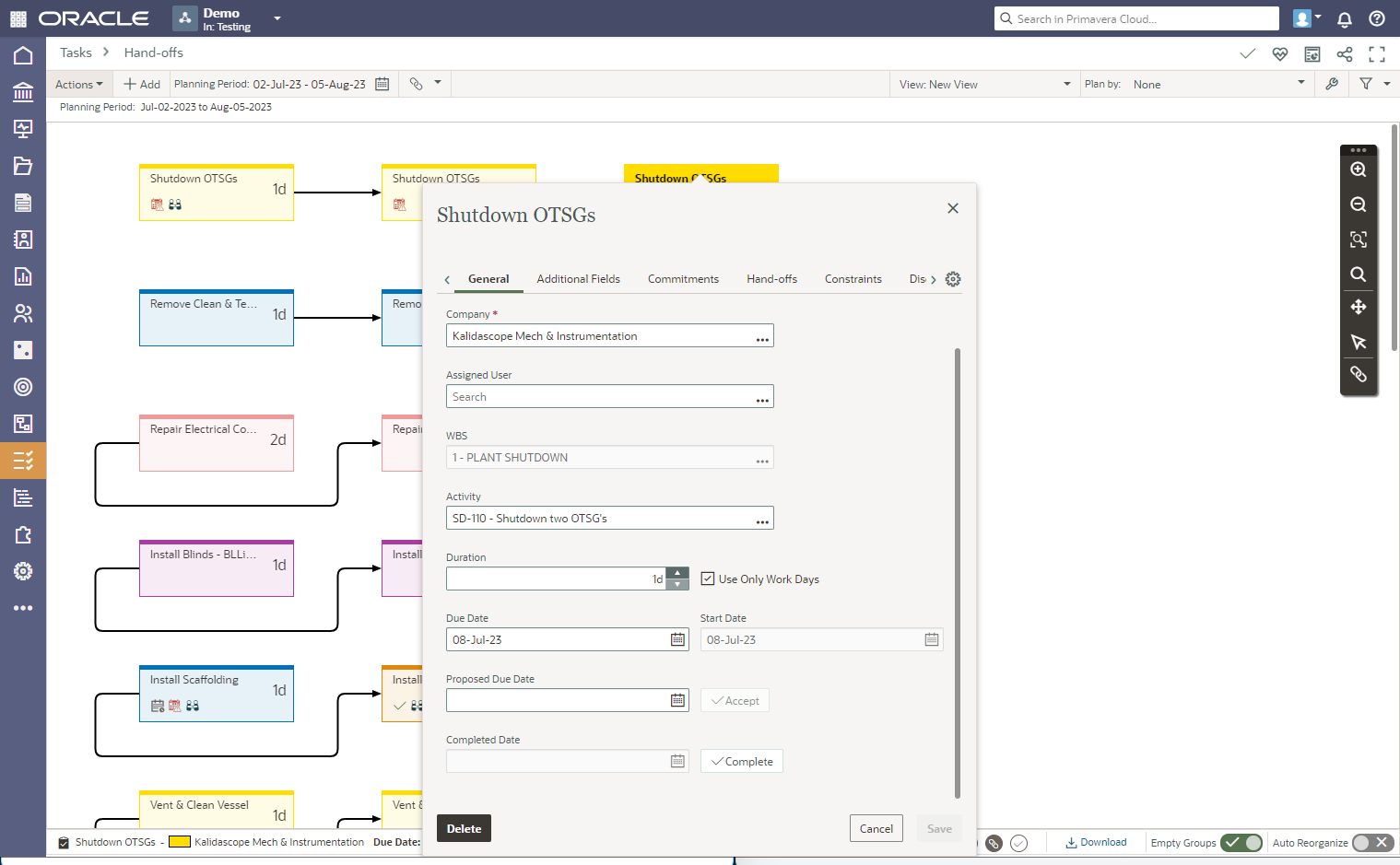
Task: Activate the Pan tool in the diagram toolbar
Action: pyautogui.click(x=1359, y=308)
